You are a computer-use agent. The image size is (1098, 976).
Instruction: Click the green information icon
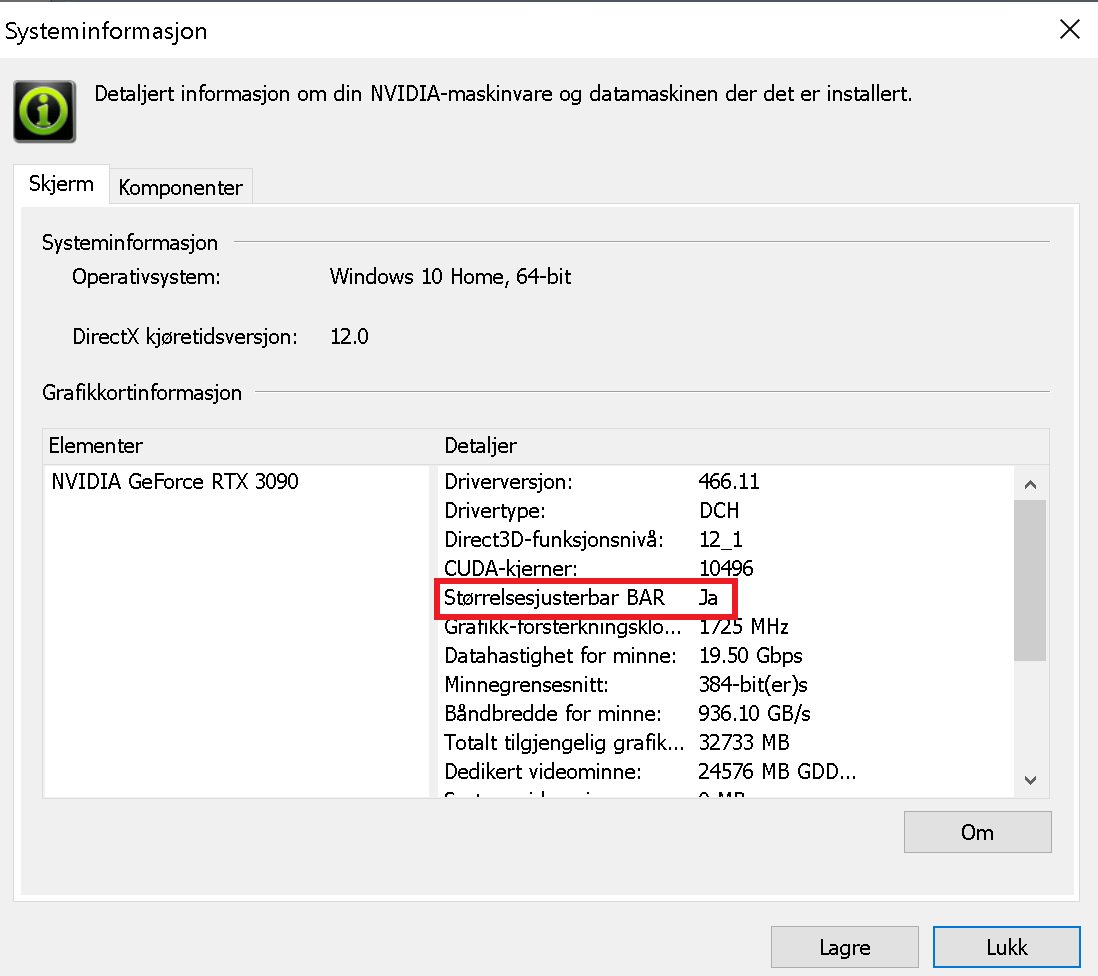[44, 111]
